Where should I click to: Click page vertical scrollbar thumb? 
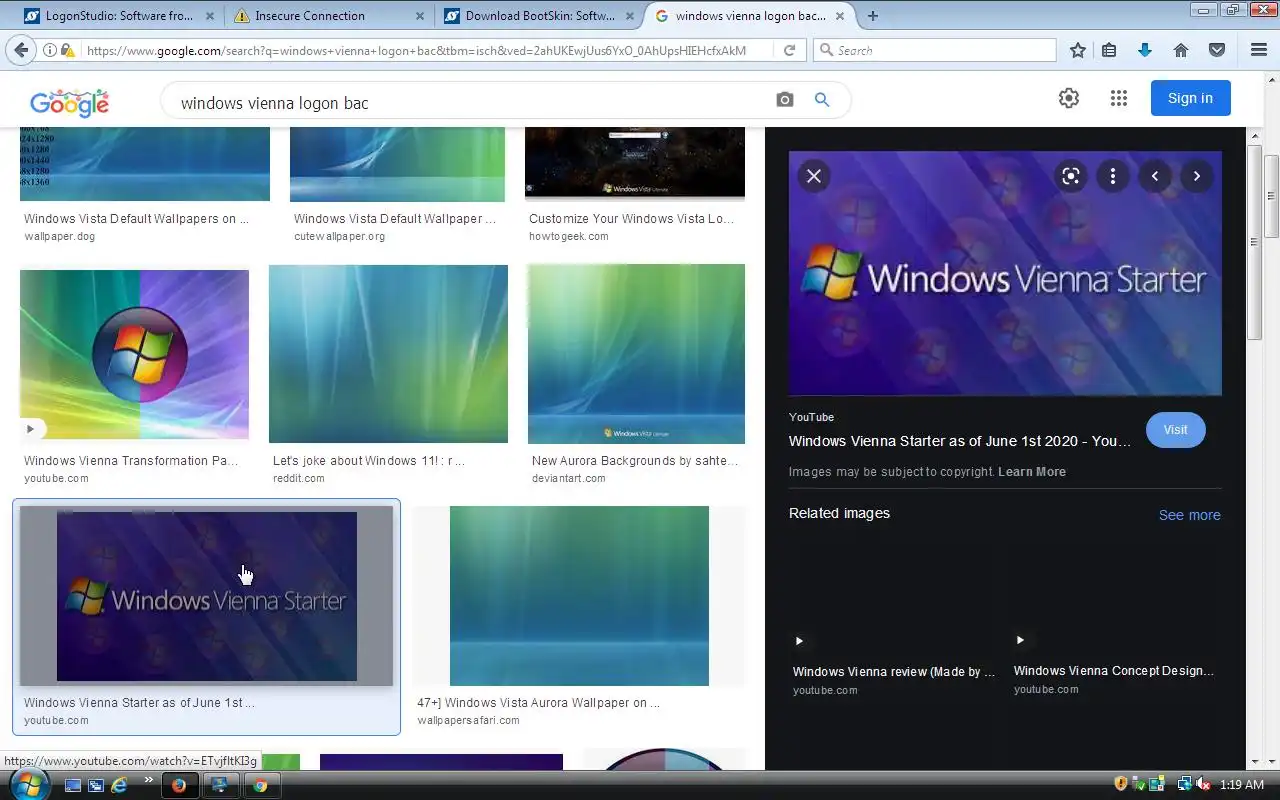[1271, 196]
